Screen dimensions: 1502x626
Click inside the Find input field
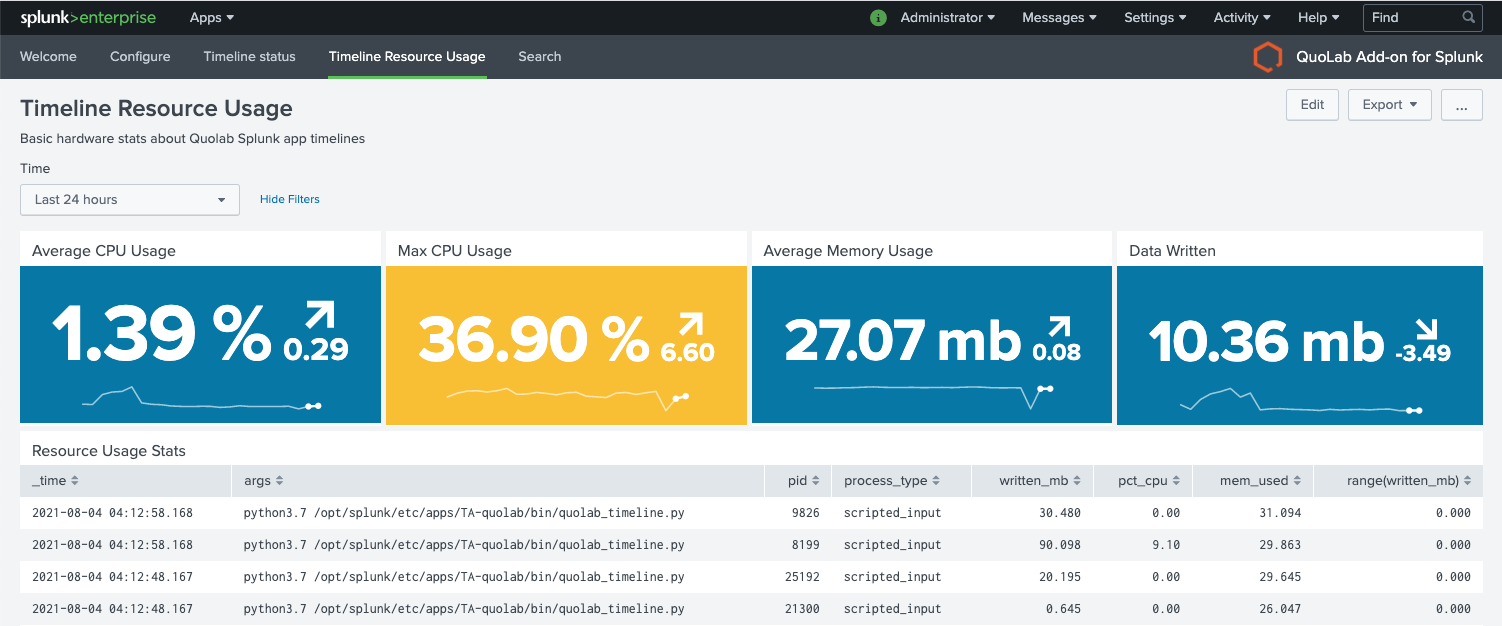pos(1410,17)
